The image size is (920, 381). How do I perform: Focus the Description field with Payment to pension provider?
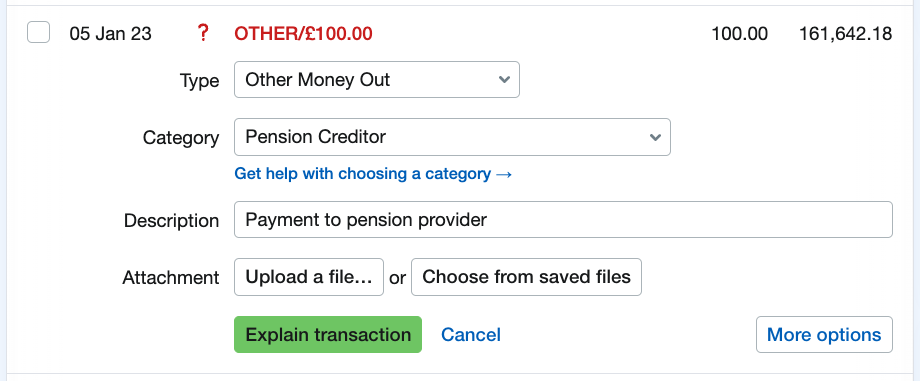click(x=563, y=220)
